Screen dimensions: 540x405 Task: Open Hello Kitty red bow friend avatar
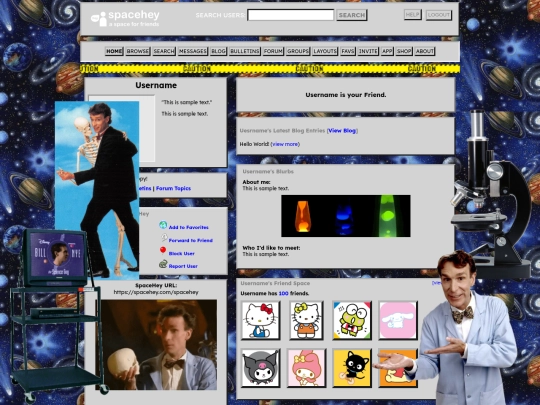pos(260,320)
